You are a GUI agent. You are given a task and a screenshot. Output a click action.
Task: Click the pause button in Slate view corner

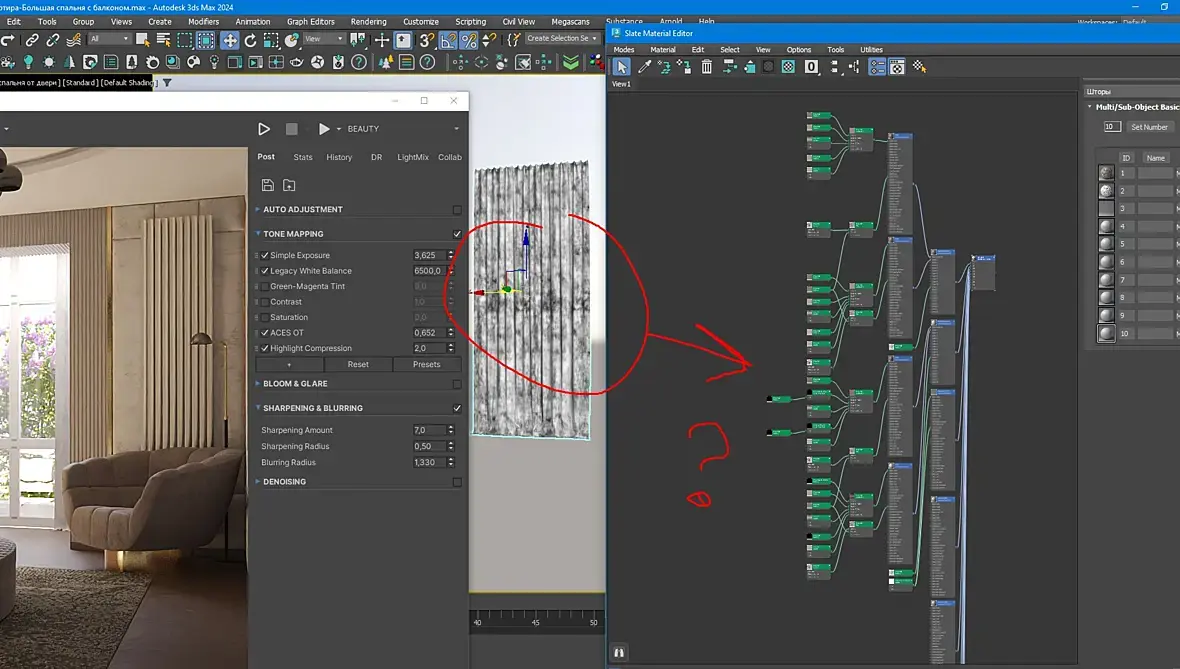coord(619,652)
